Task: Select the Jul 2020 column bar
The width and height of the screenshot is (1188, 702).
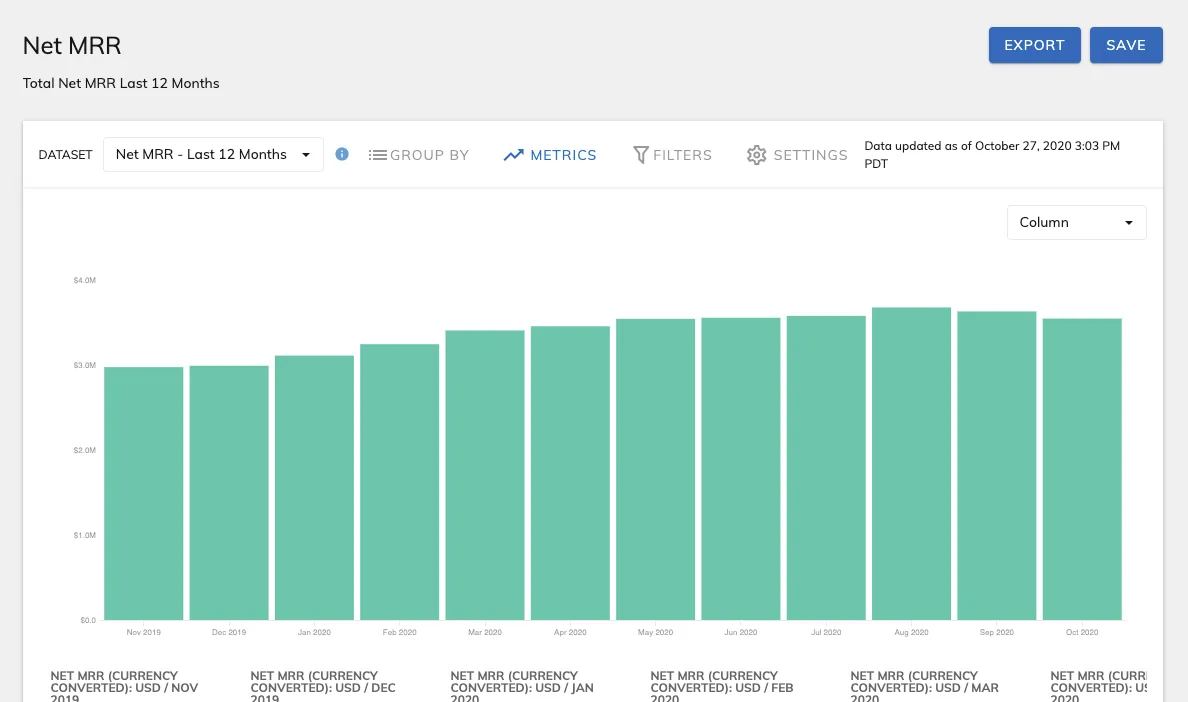Action: click(826, 468)
